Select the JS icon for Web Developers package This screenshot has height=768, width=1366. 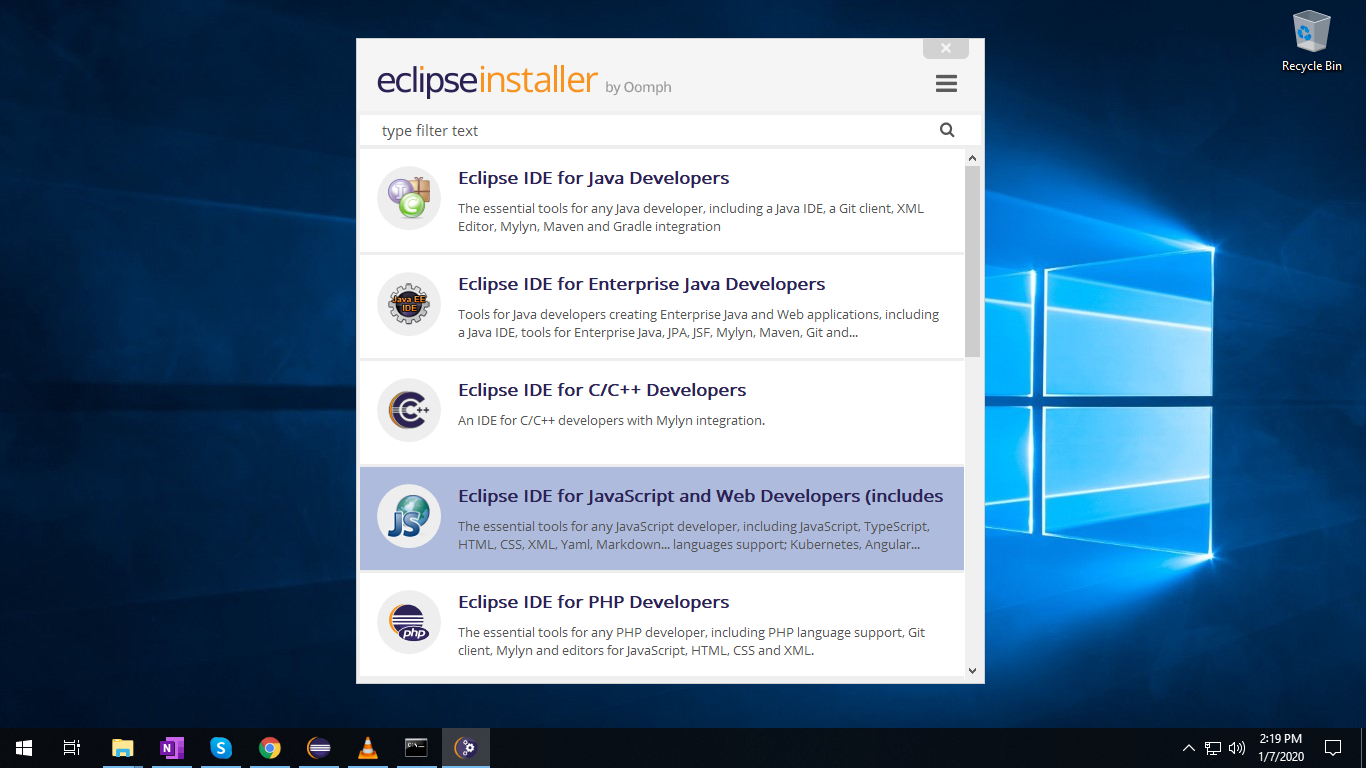[x=408, y=516]
